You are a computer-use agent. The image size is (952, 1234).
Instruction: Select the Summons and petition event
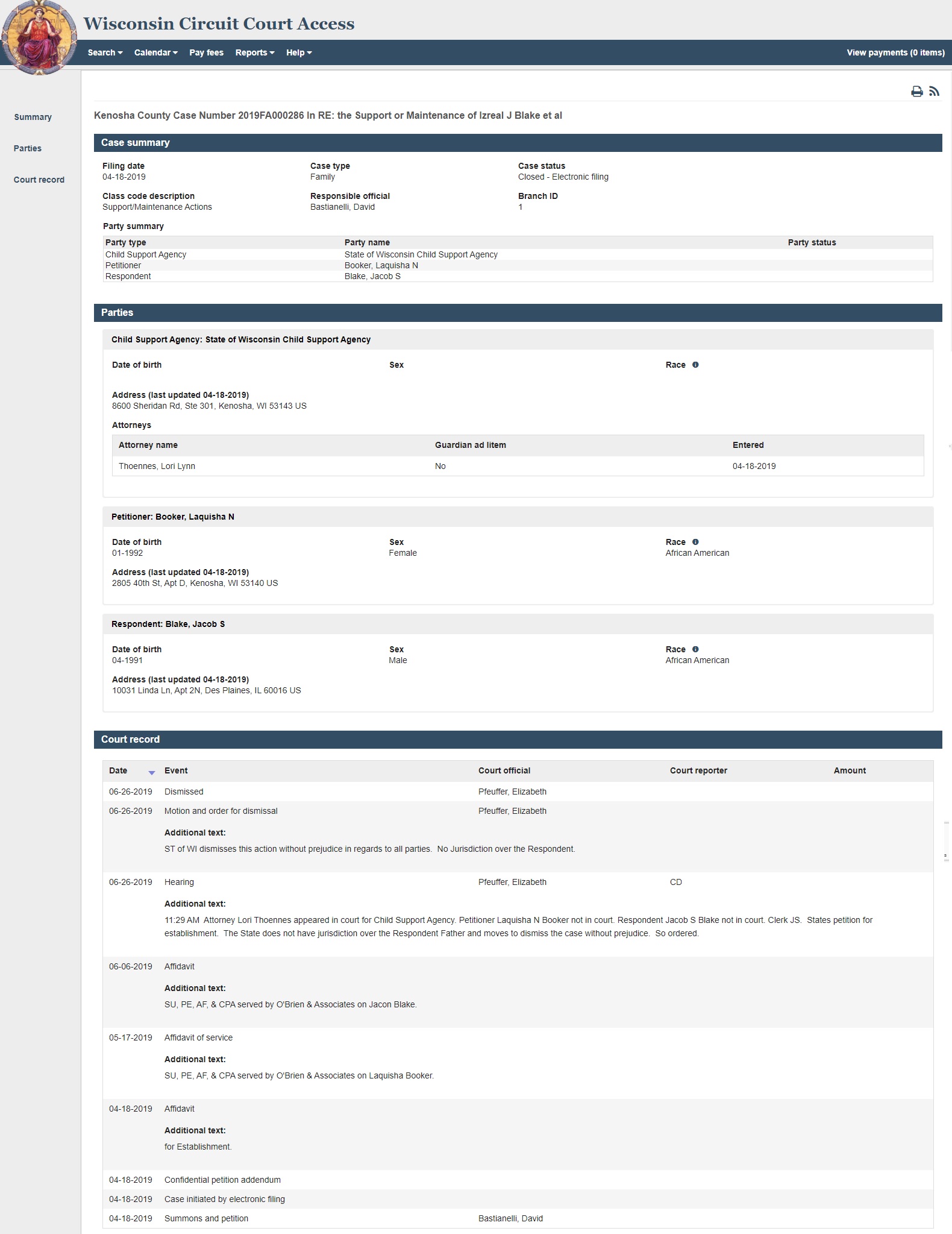click(x=518, y=1218)
